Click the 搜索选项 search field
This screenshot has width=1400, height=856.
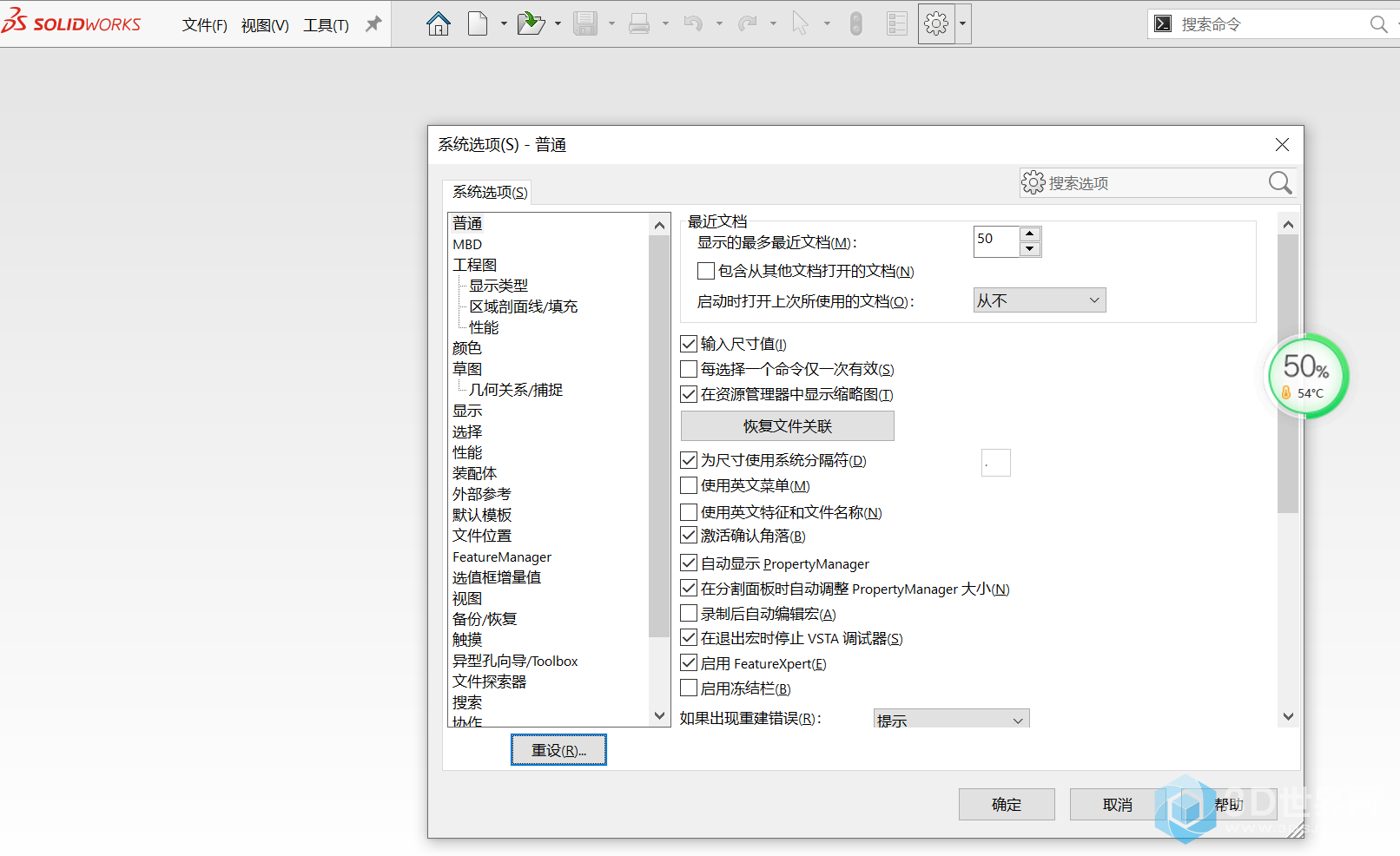click(1158, 182)
